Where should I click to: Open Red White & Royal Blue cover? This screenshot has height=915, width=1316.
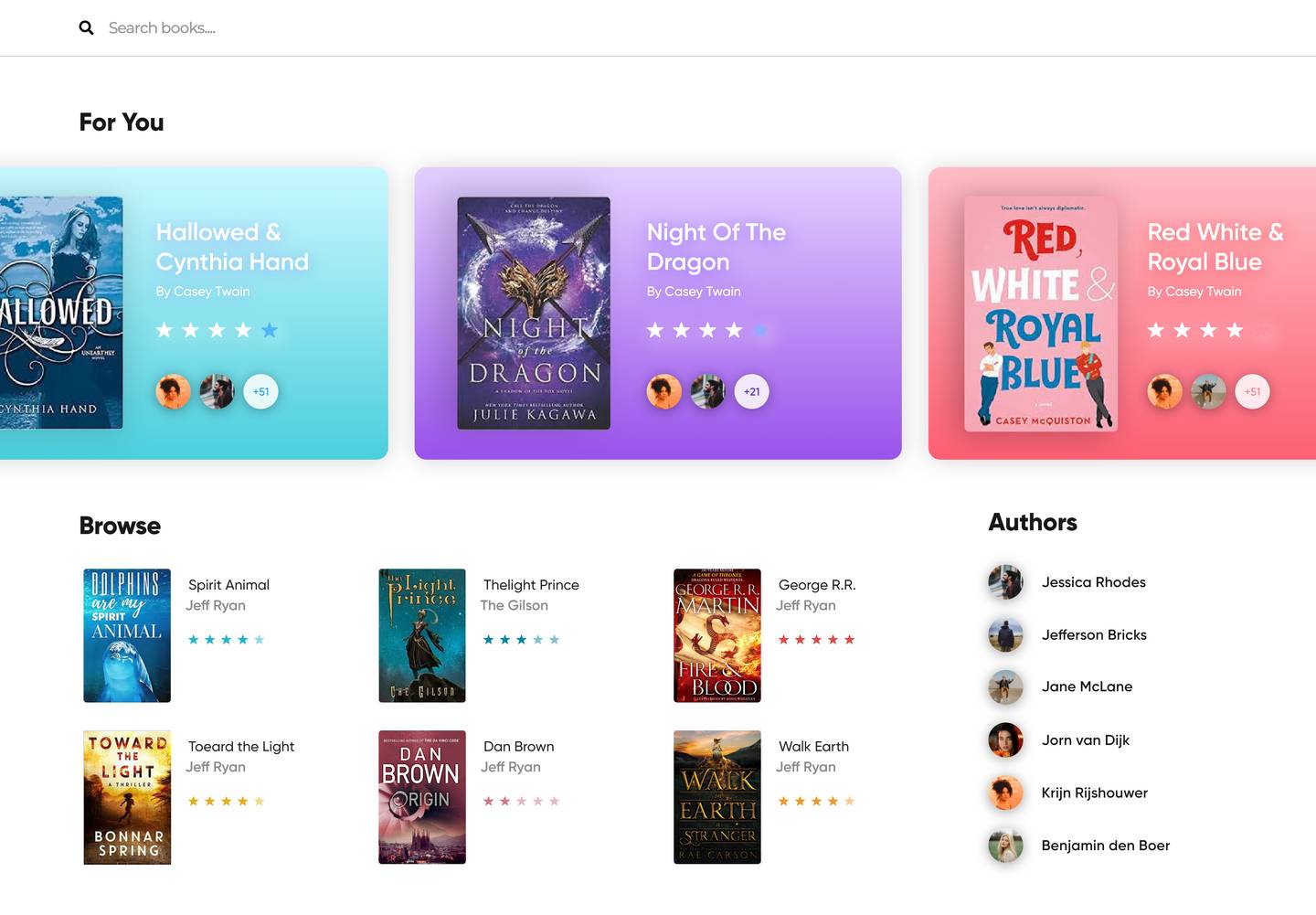click(1041, 314)
